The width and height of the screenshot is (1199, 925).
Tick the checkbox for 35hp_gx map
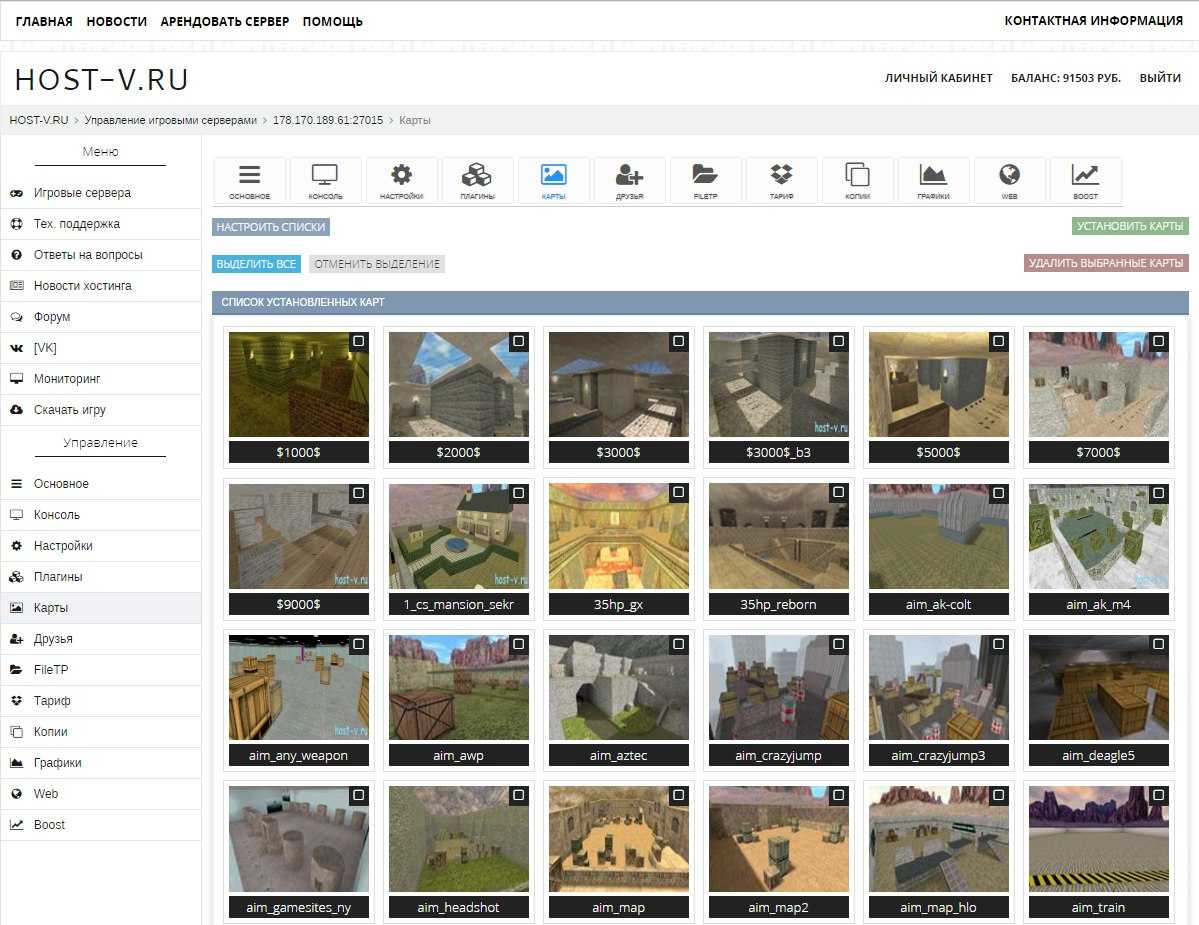(x=679, y=493)
